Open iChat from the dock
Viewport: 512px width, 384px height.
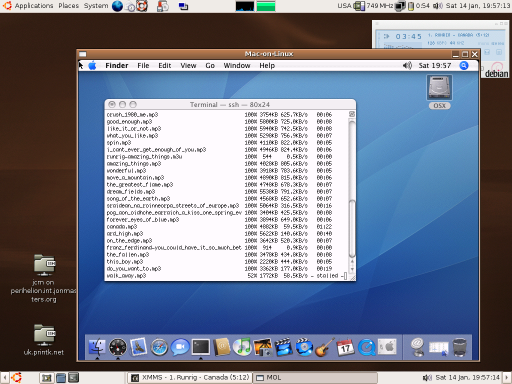point(180,347)
